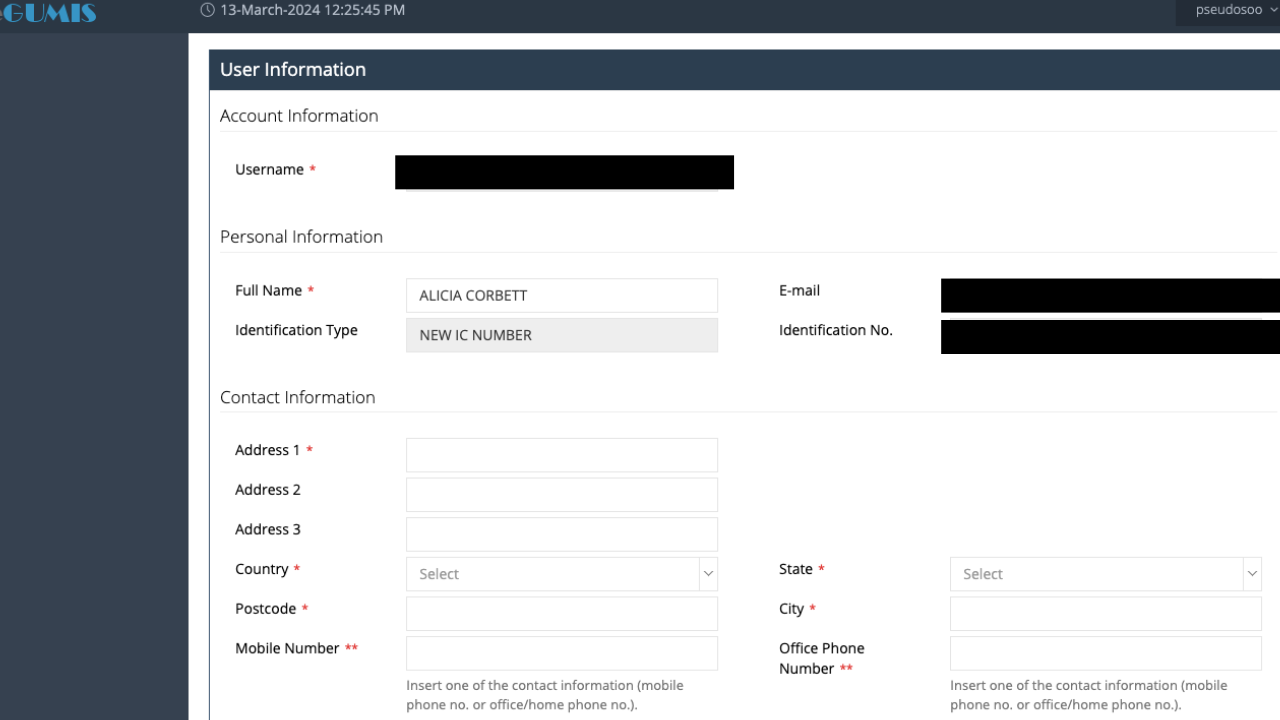Viewport: 1280px width, 720px height.
Task: Click the hint text under Mobile Number
Action: point(545,695)
